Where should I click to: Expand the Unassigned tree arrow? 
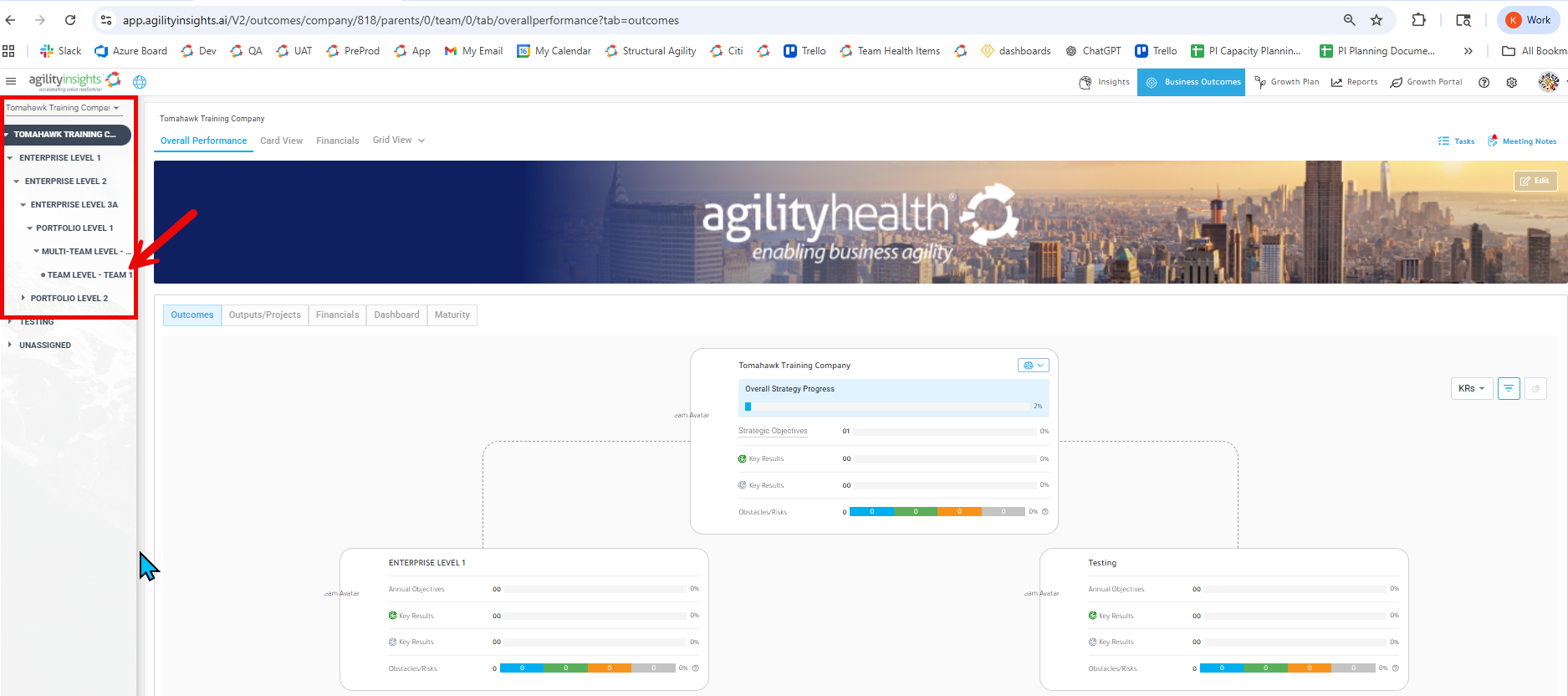click(10, 345)
